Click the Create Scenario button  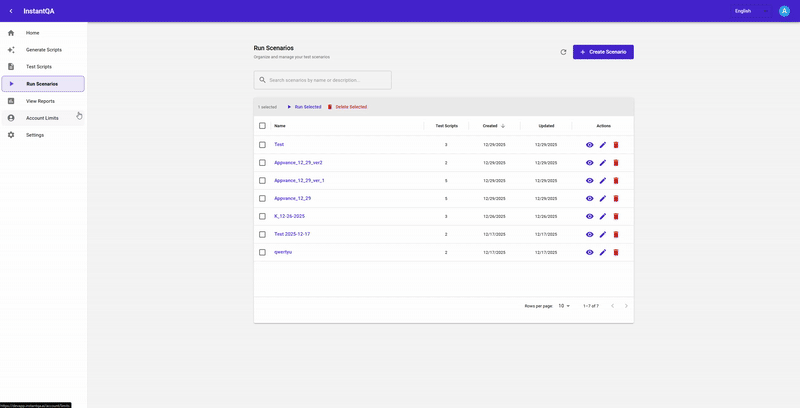[603, 52]
